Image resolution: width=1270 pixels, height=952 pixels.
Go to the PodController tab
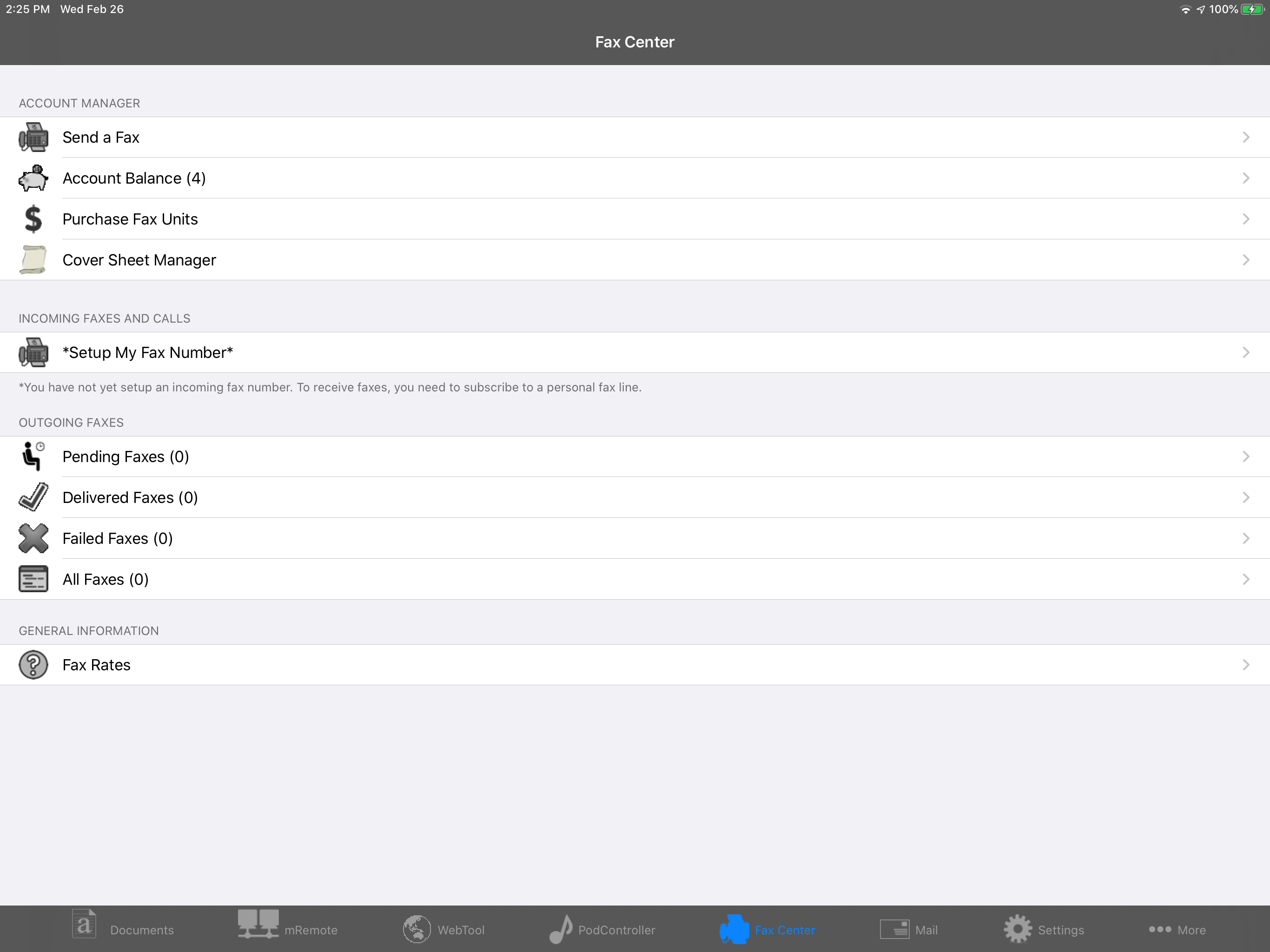602,928
